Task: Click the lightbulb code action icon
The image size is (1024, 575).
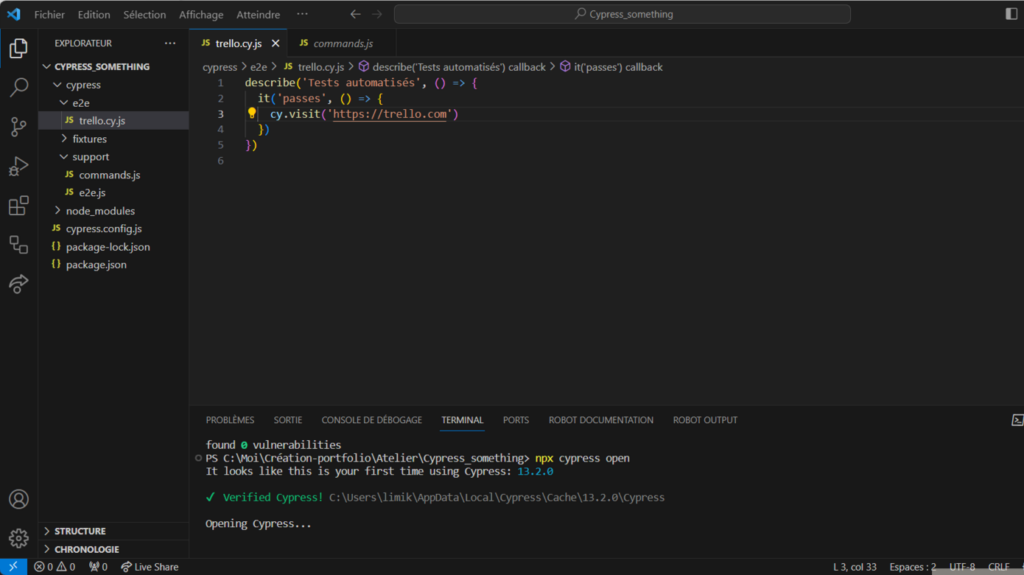Action: (253, 114)
